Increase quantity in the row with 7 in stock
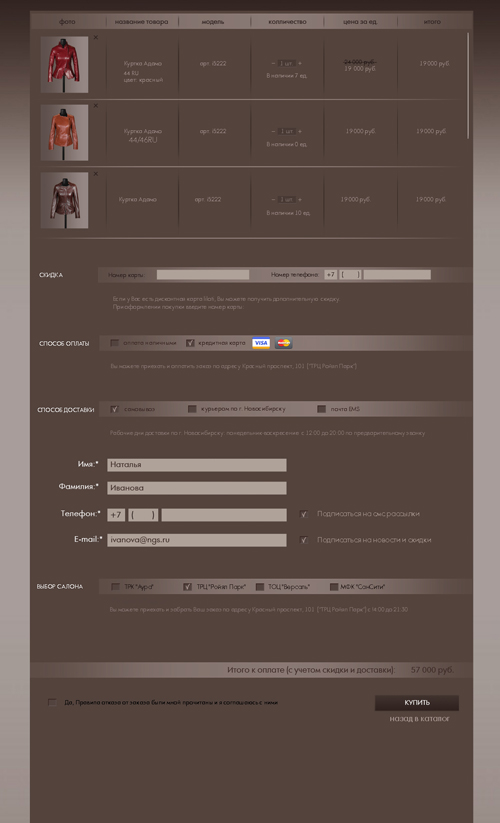 coord(300,64)
